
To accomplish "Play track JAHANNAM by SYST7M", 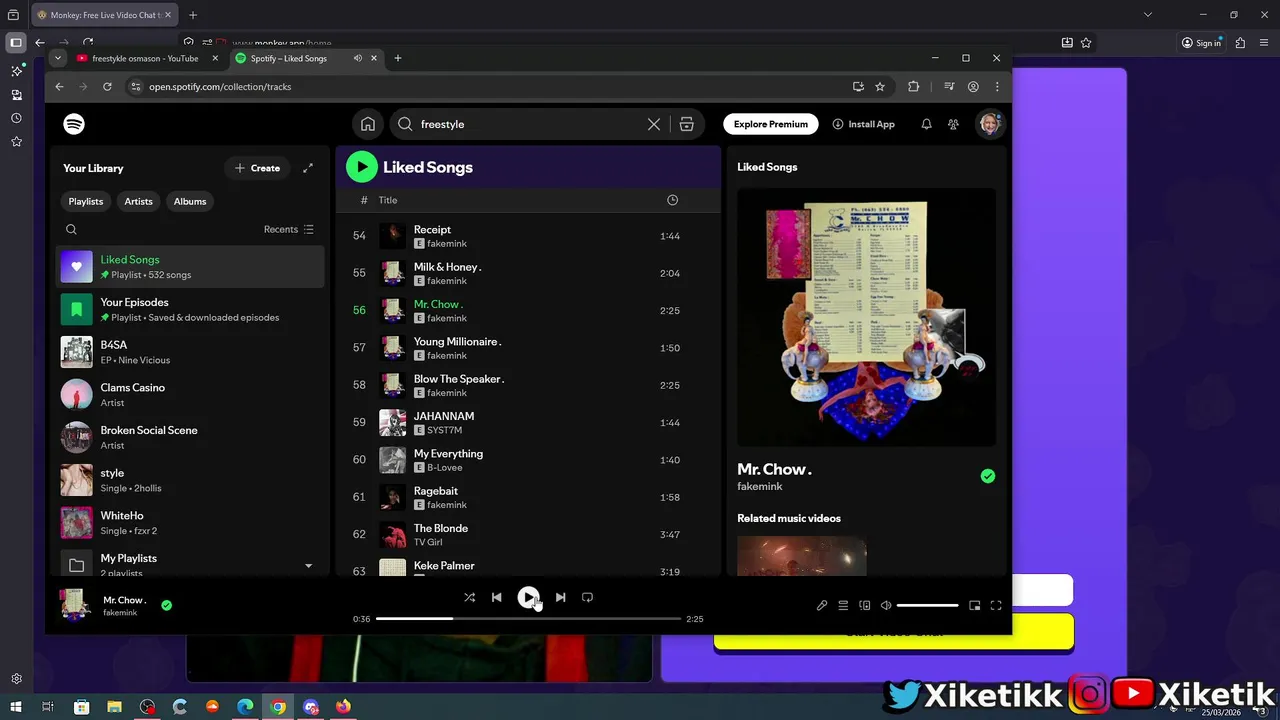I will (528, 423).
